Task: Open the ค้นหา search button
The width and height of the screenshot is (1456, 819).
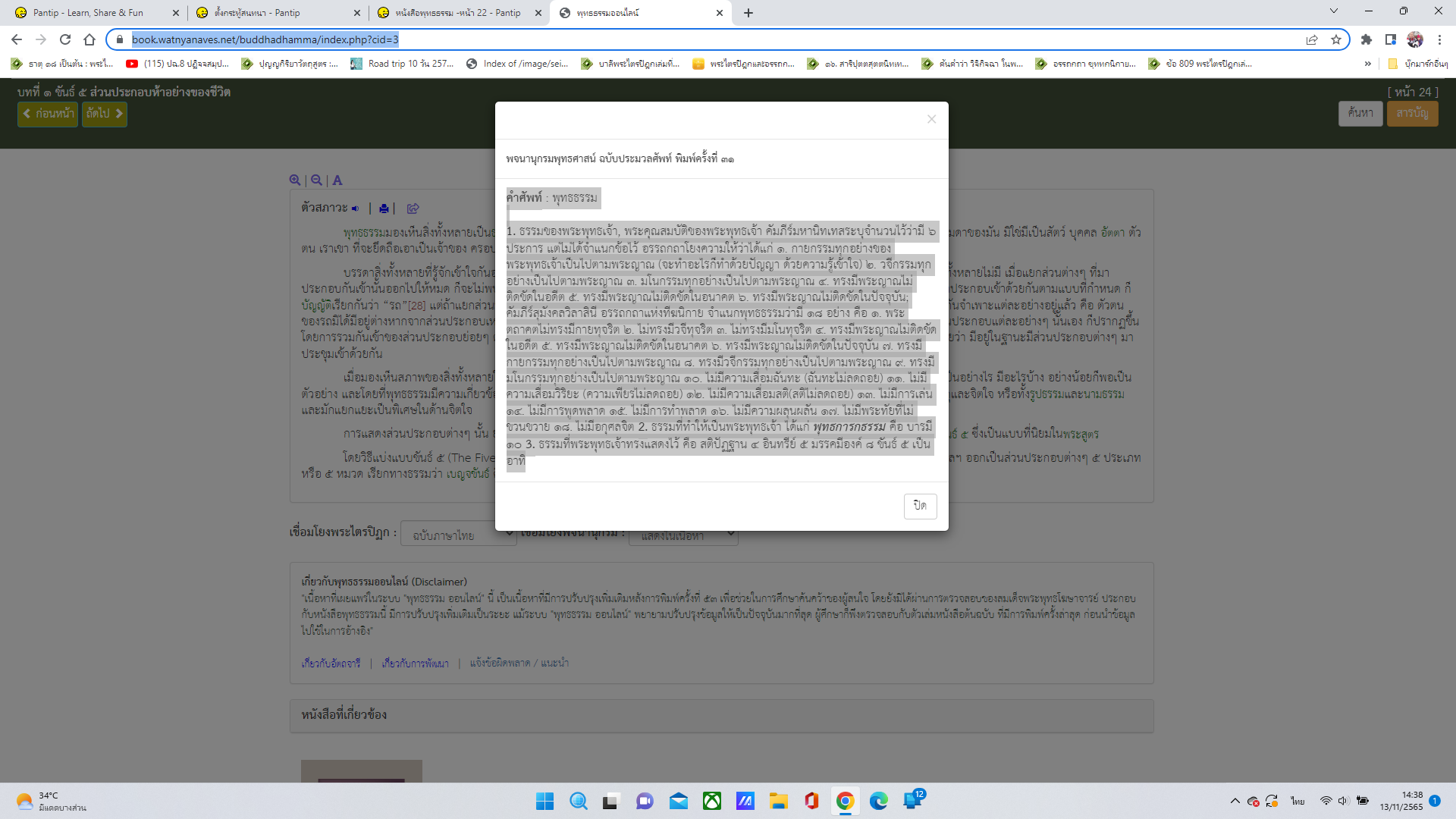Action: [1360, 114]
